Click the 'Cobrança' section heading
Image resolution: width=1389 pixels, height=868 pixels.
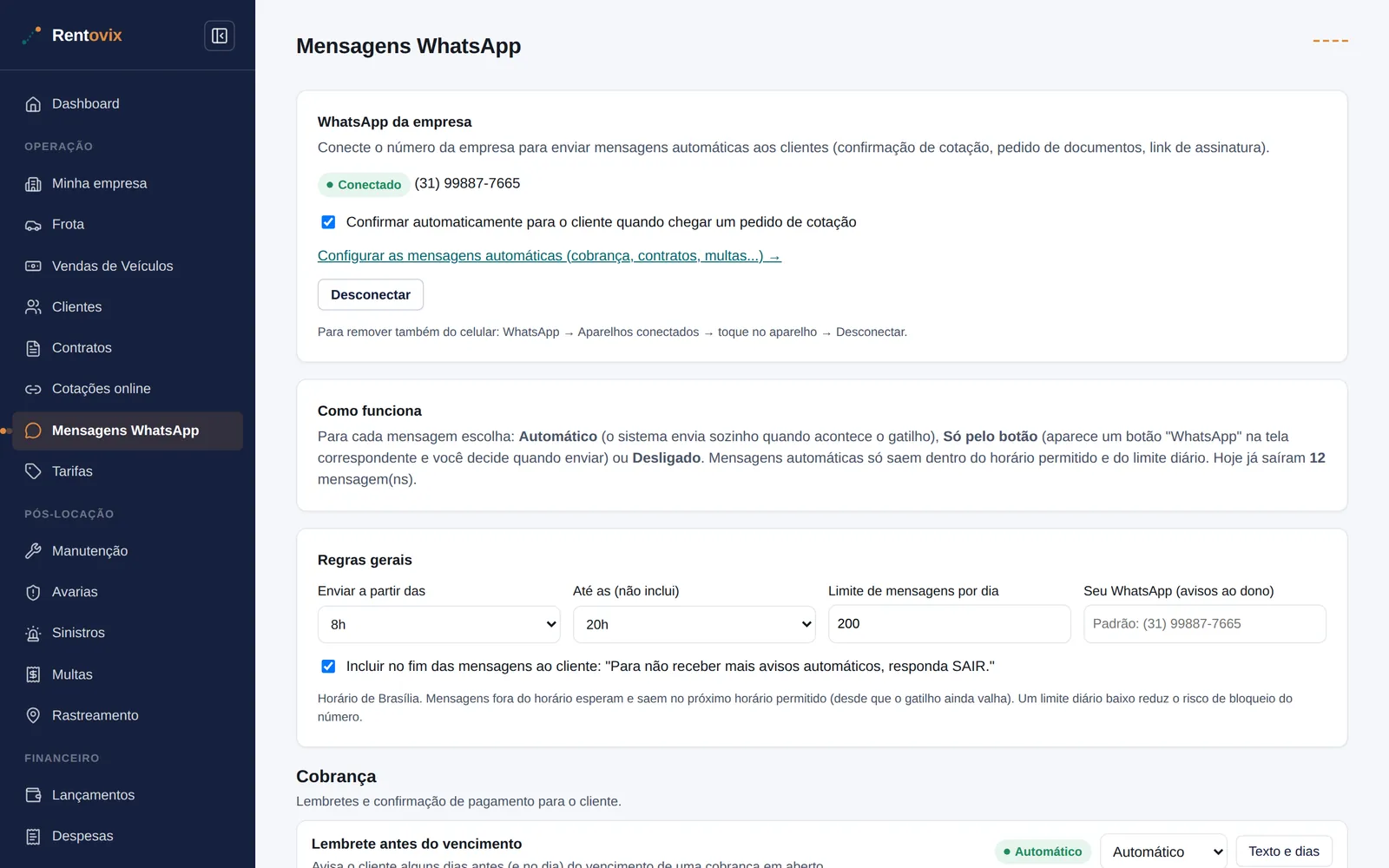tap(336, 776)
